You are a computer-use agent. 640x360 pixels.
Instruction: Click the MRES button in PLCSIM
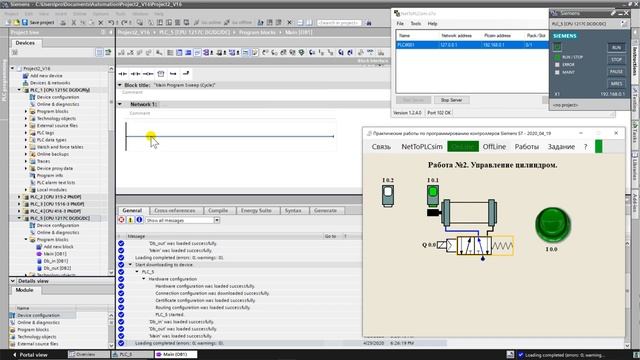click(x=616, y=84)
